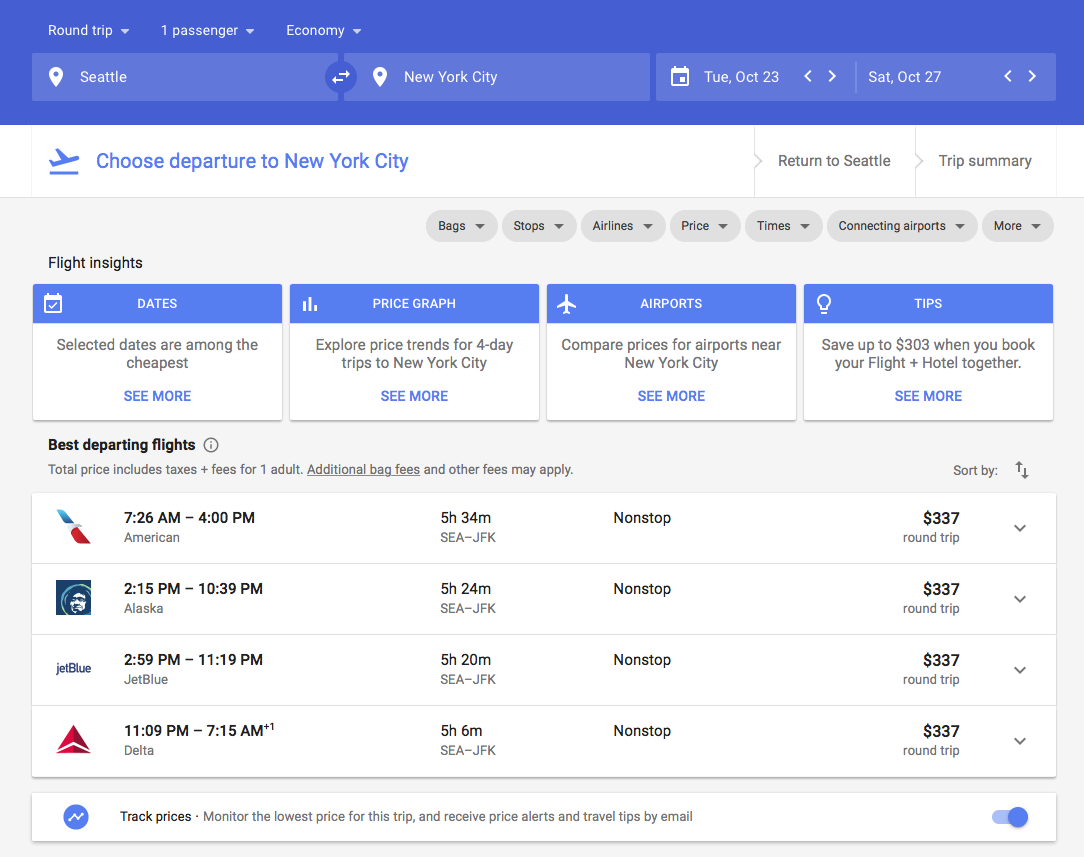Click the Seattle location pin icon

[56, 77]
